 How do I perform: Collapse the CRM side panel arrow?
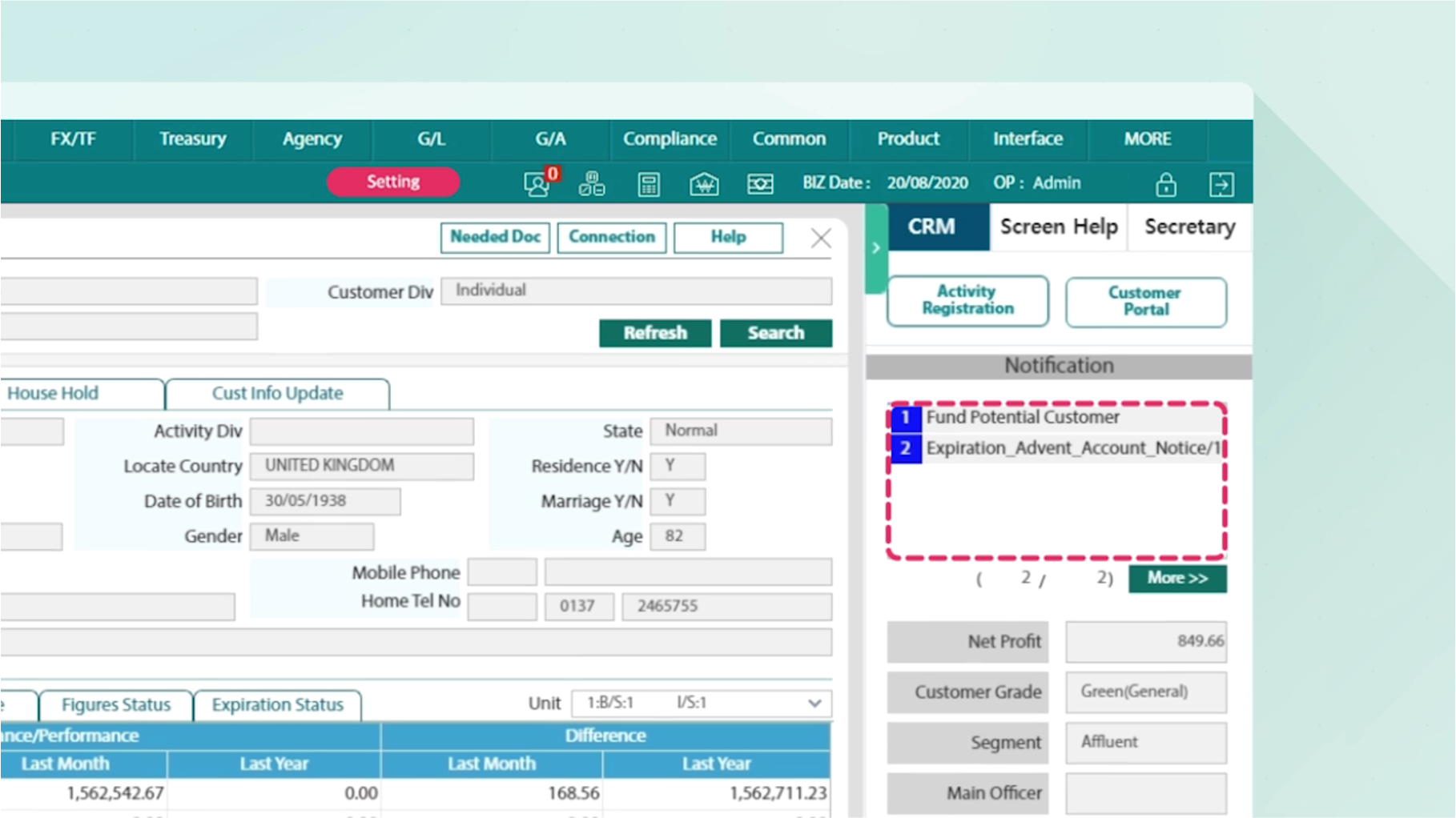point(876,248)
